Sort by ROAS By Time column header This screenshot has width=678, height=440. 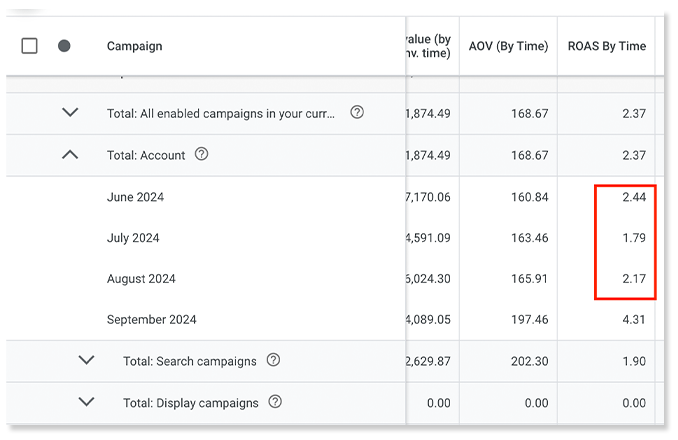point(606,46)
